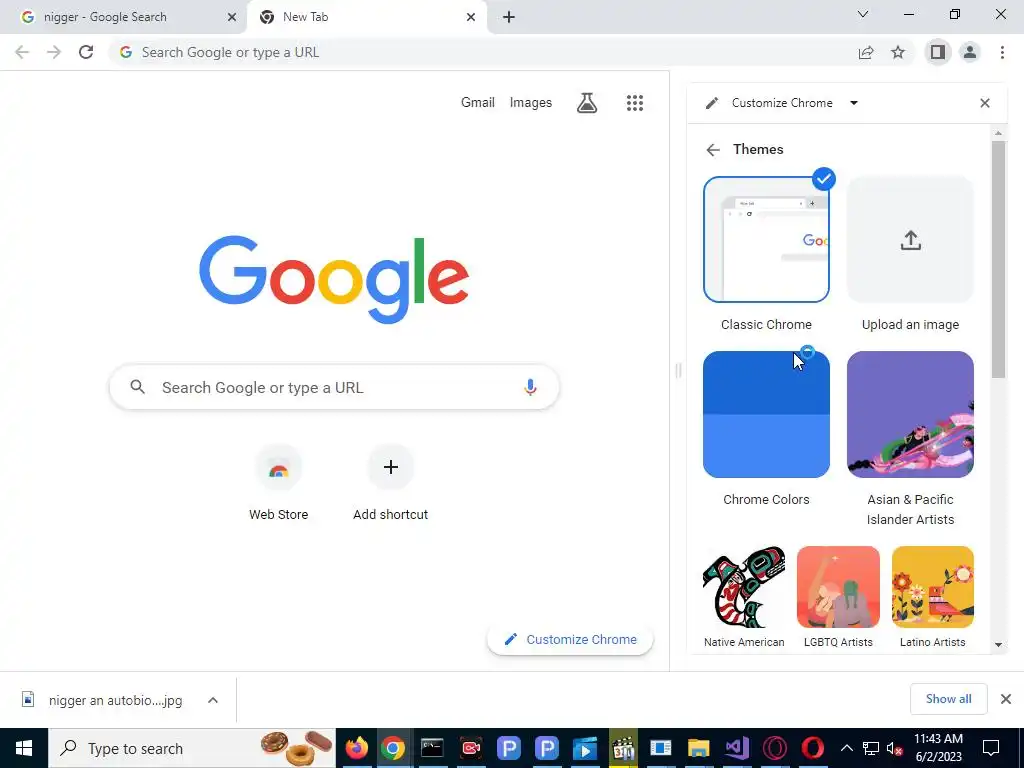Click Add shortcut plus tile

point(391,483)
